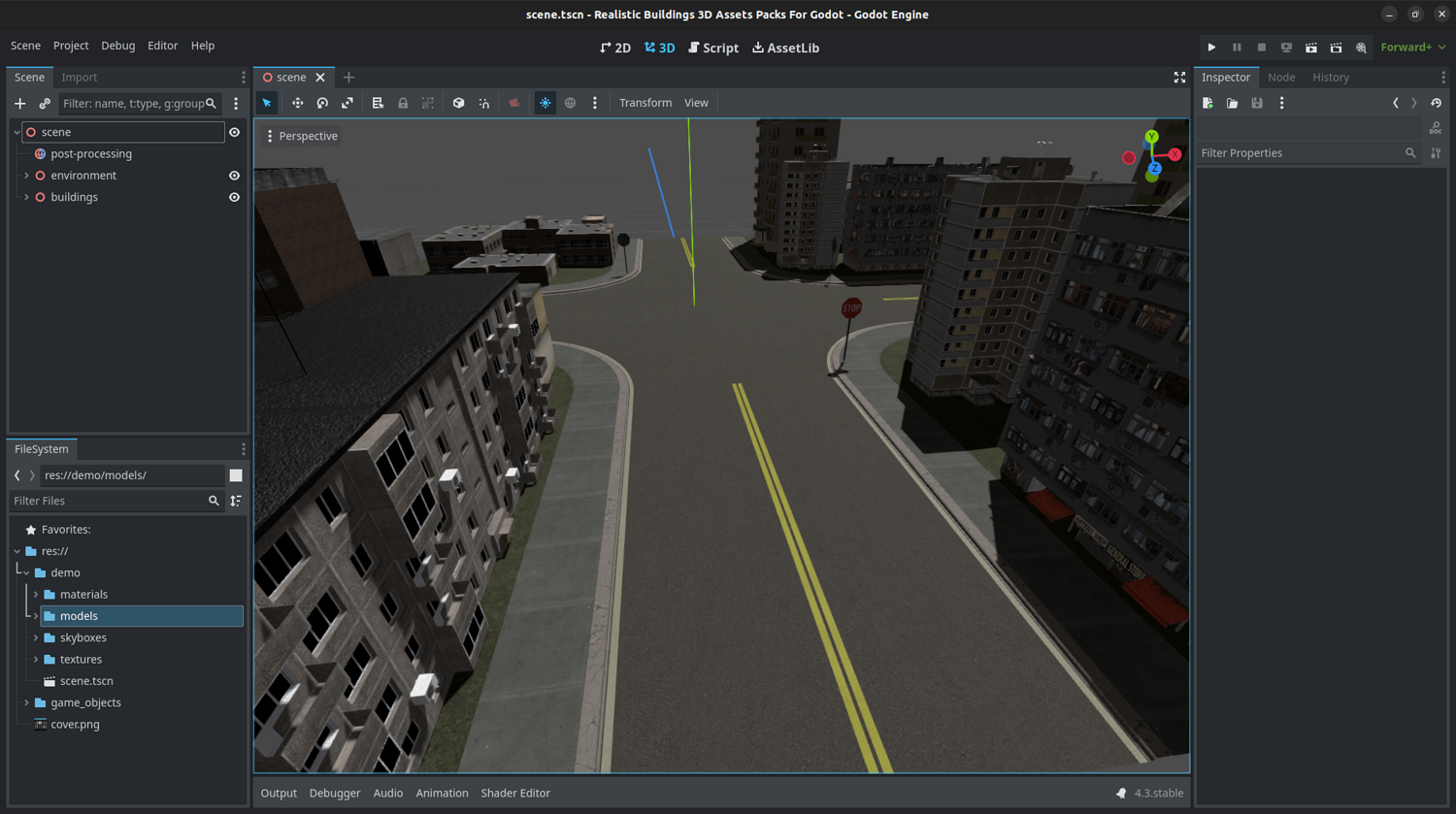Sort files in the FileSystem dock

click(236, 501)
